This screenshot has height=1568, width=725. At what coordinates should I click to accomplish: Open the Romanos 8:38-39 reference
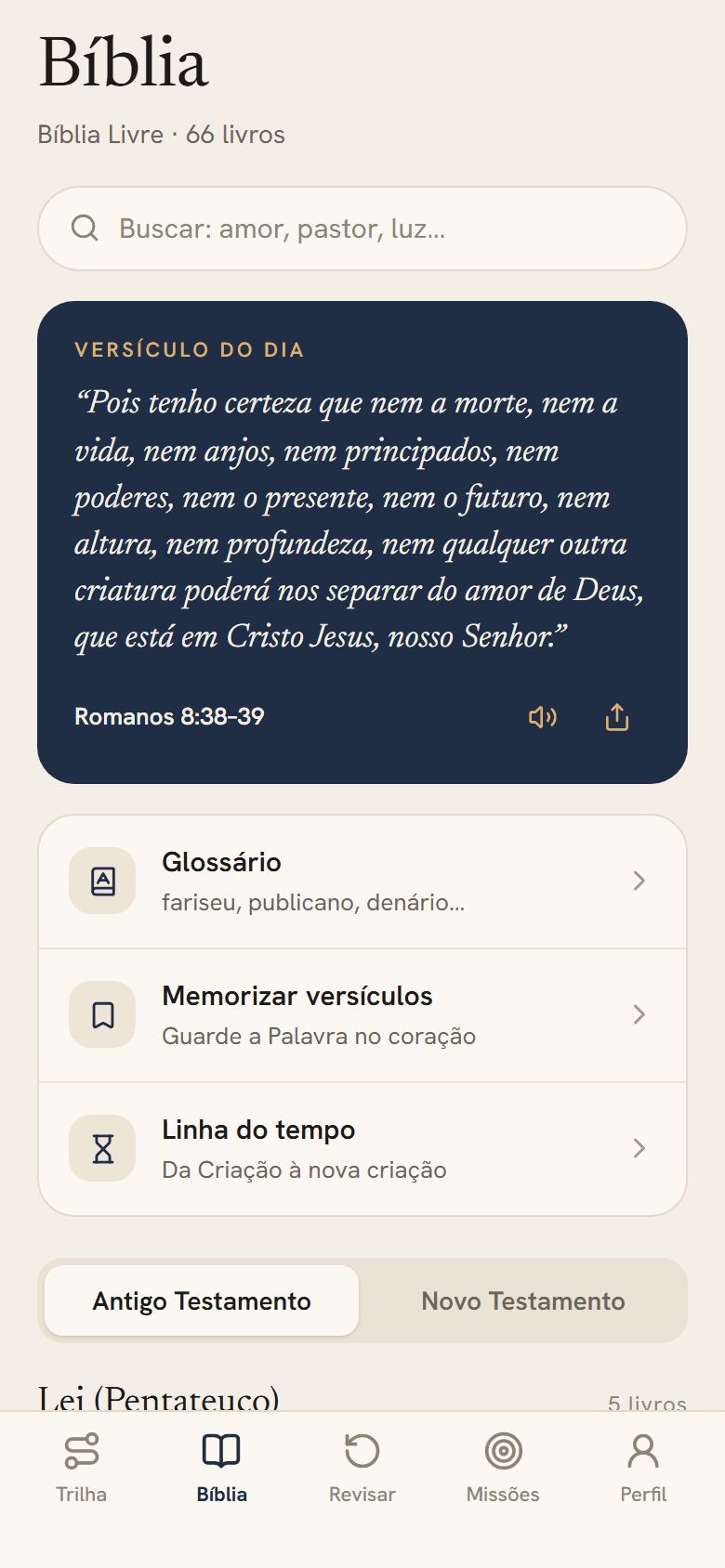[169, 716]
